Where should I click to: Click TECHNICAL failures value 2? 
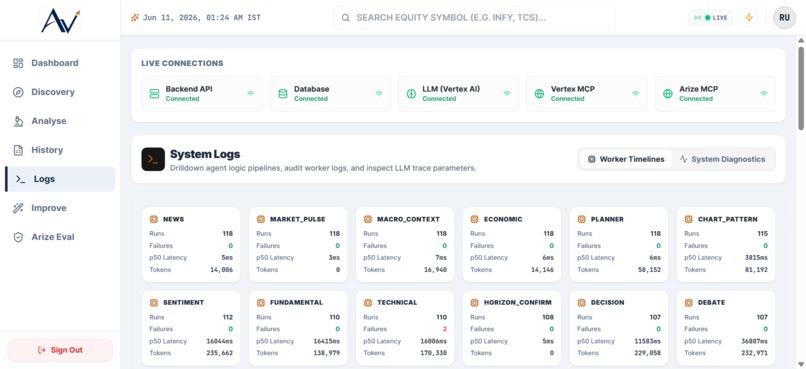coord(445,329)
